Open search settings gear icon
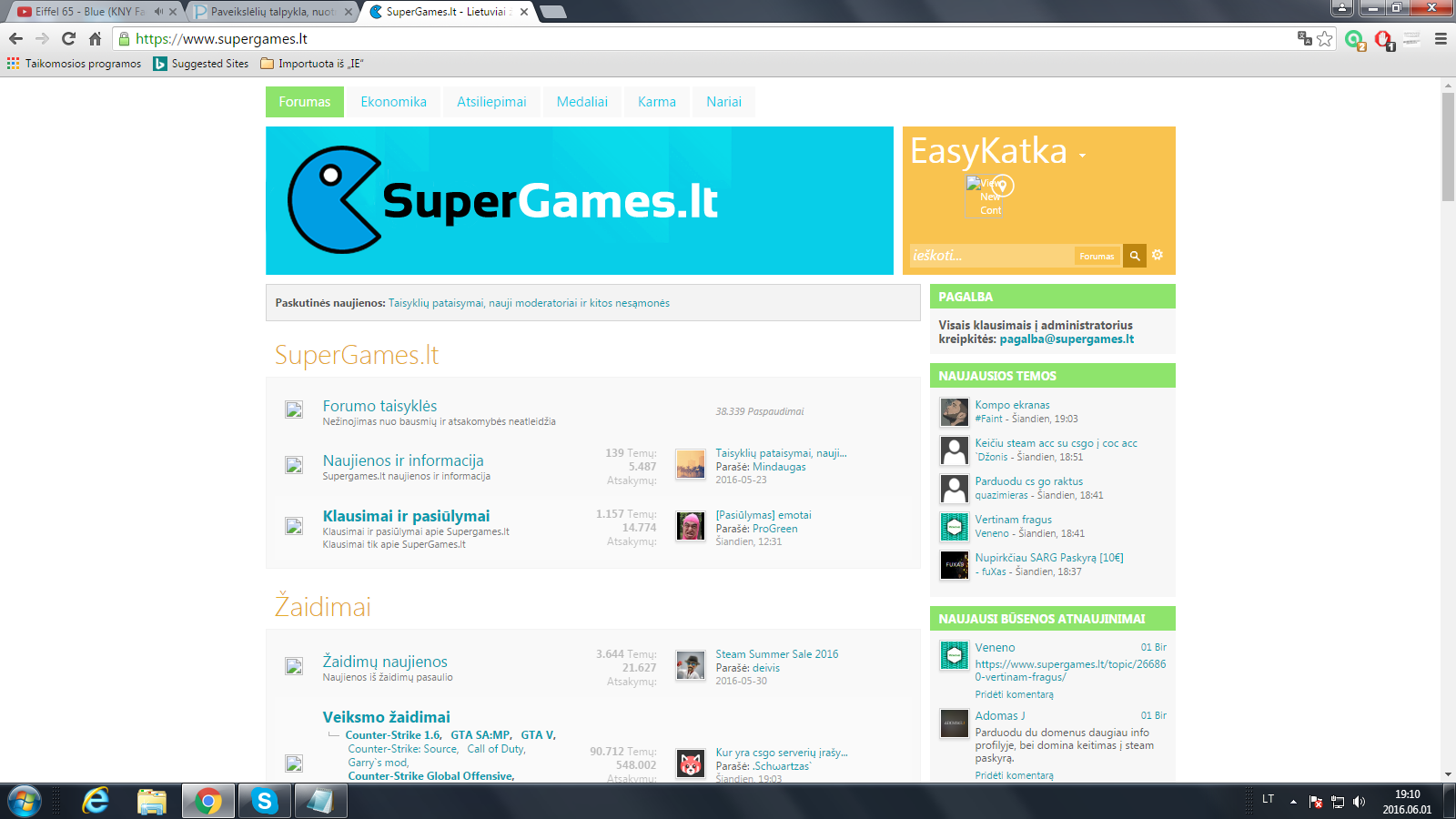This screenshot has width=1456, height=819. pos(1158,255)
